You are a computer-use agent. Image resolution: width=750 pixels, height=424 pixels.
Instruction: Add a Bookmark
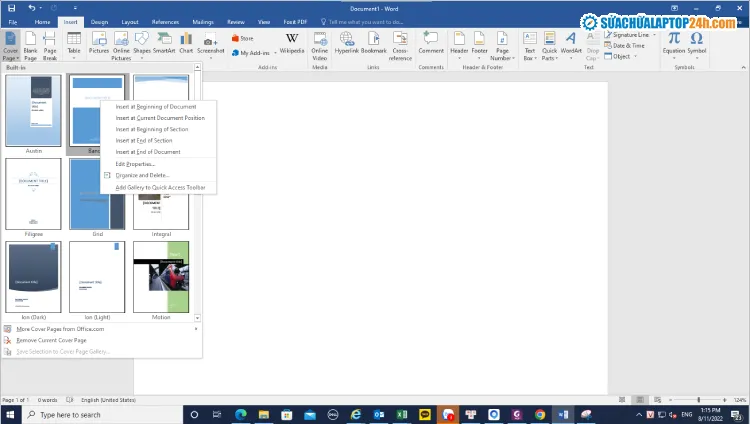click(374, 43)
